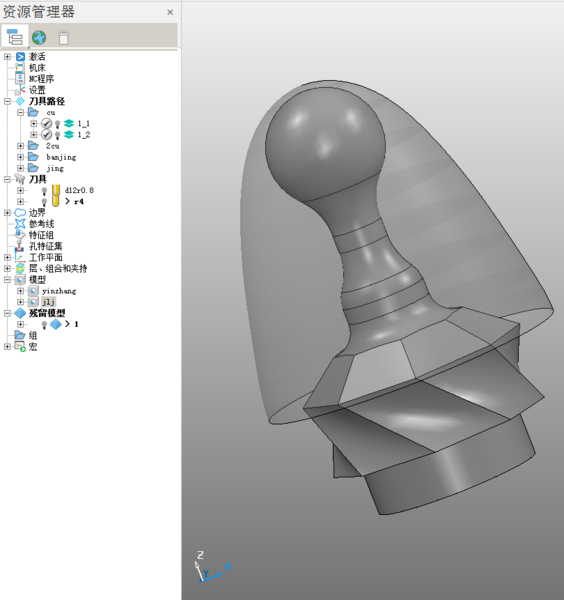
Task: Expand stock model 1
Action: (21, 324)
